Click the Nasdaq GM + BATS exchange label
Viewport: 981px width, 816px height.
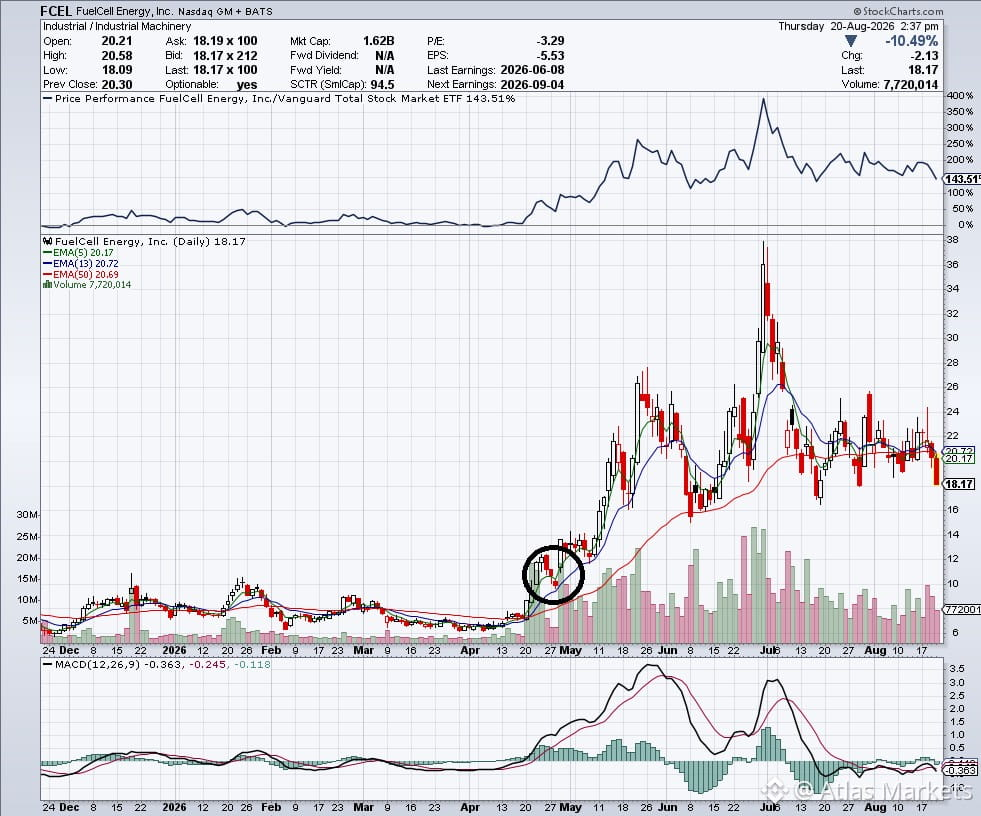(225, 11)
